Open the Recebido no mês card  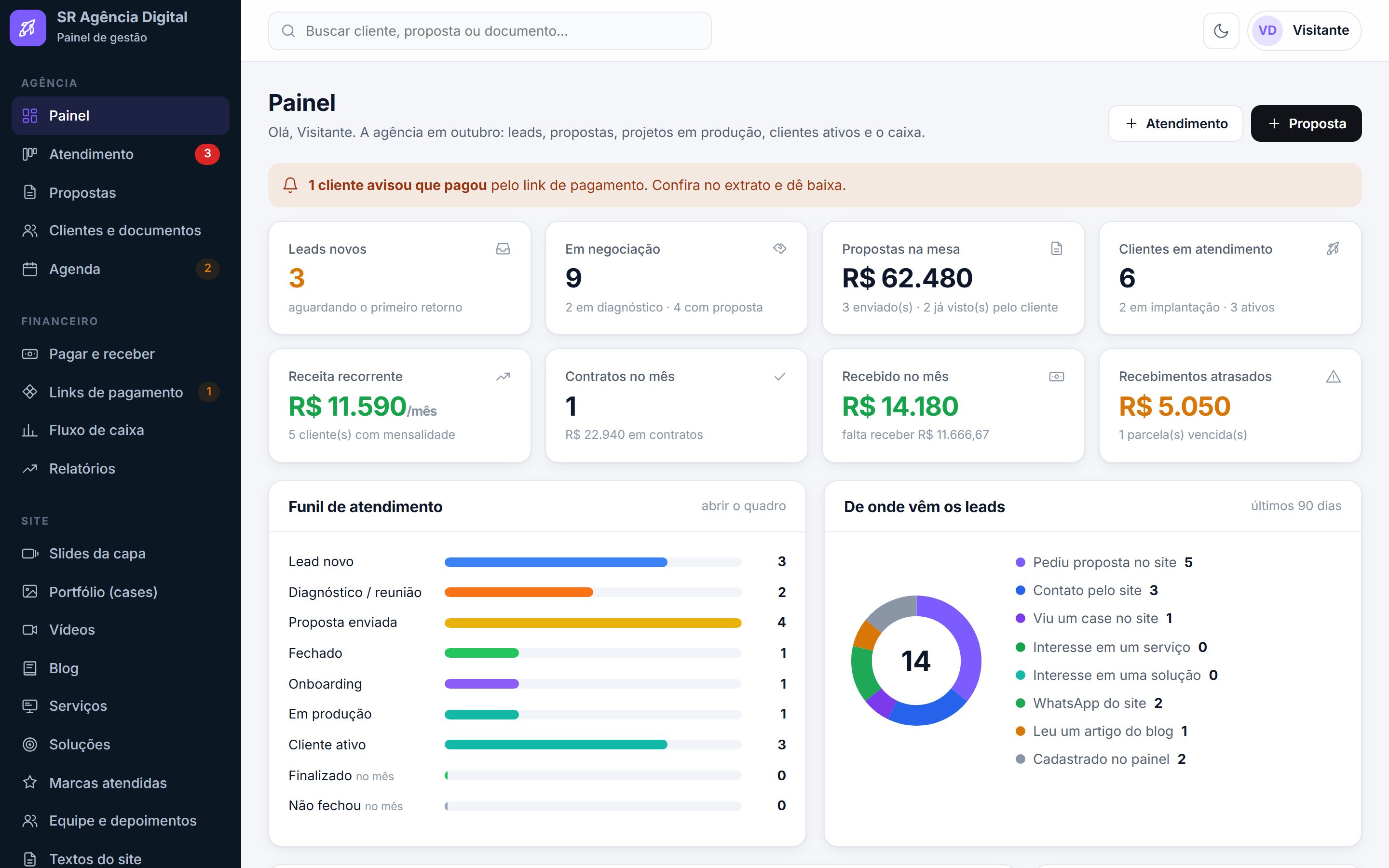point(953,405)
